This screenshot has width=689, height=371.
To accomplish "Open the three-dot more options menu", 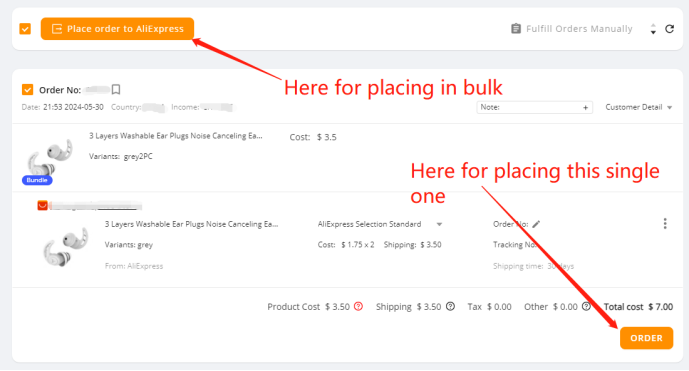I will click(665, 224).
